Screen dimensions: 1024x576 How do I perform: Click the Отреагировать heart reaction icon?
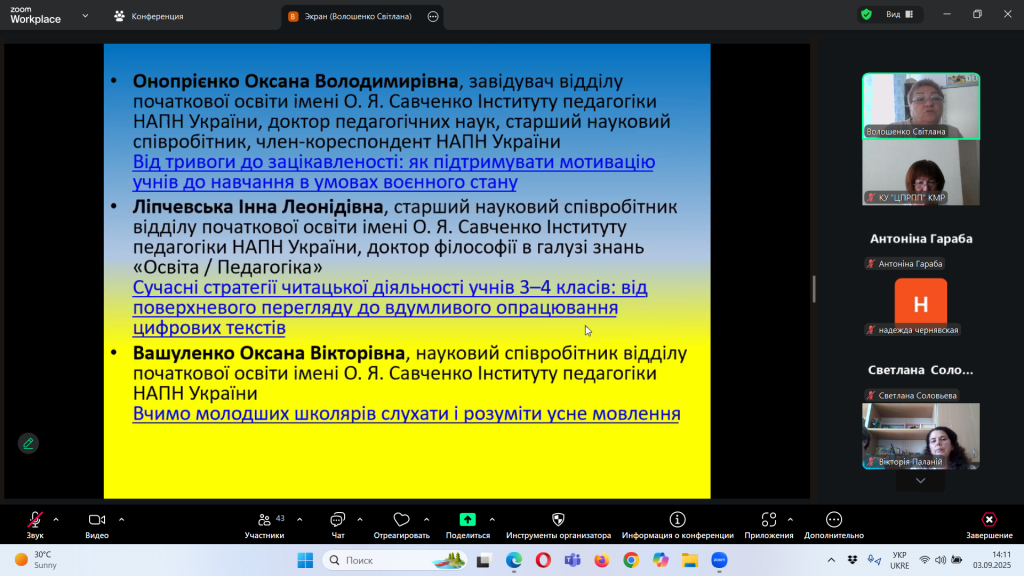pyautogui.click(x=401, y=520)
